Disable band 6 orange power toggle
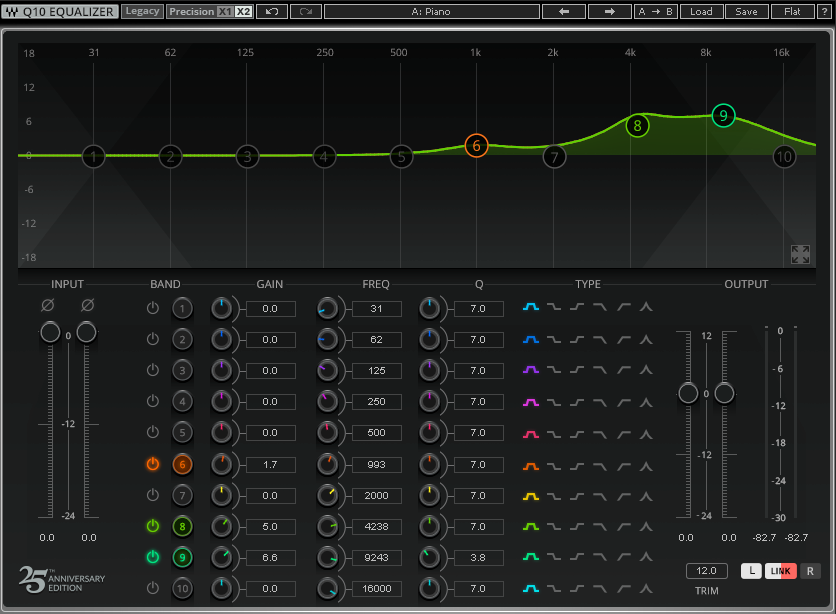This screenshot has height=614, width=836. pyautogui.click(x=153, y=464)
